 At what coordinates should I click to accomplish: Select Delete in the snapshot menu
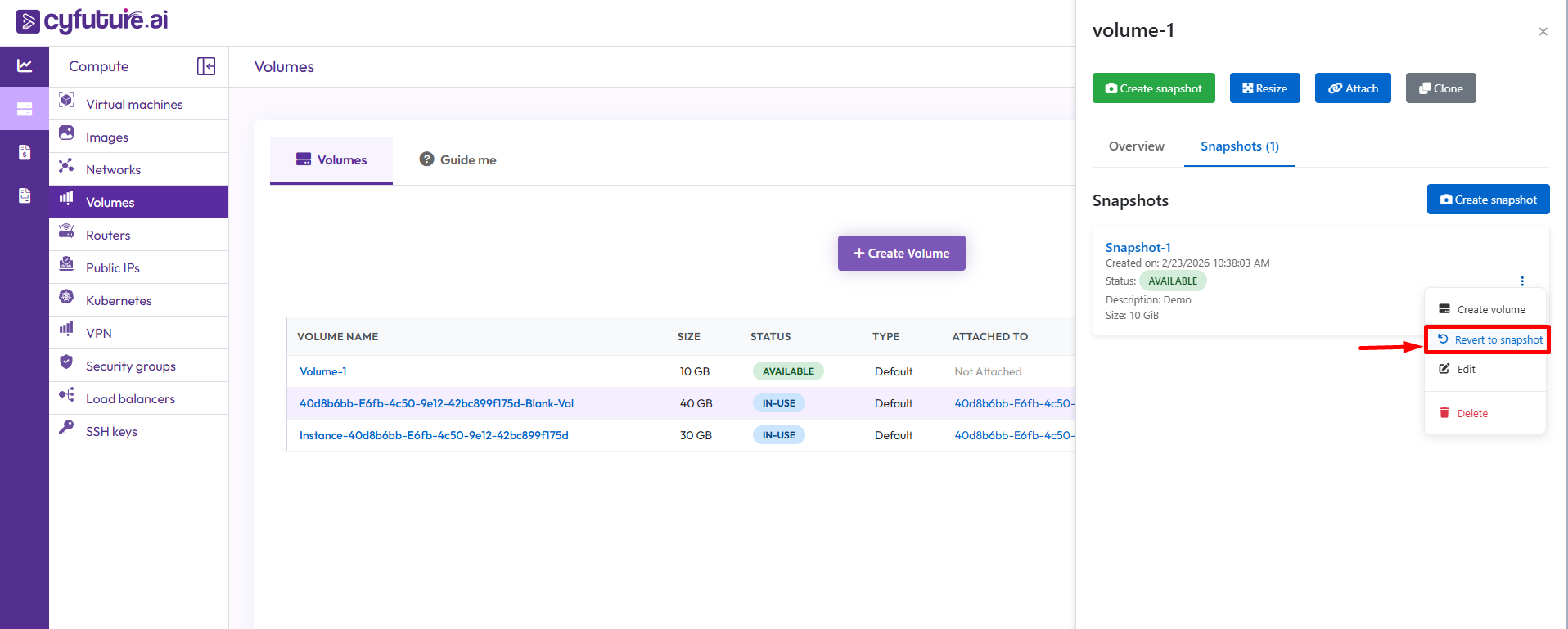(x=1471, y=414)
